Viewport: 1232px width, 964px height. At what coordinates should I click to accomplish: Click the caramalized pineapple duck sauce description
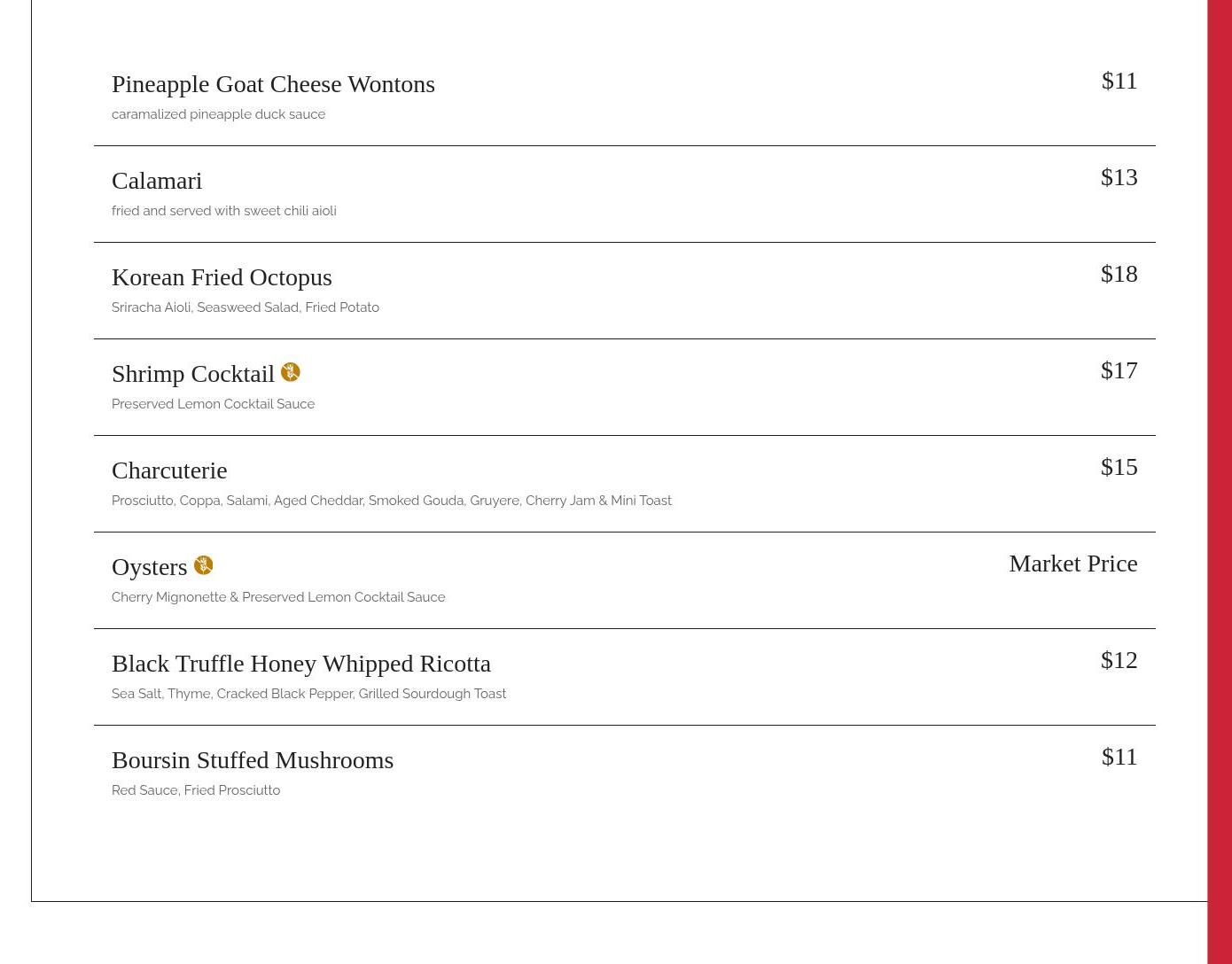click(218, 114)
